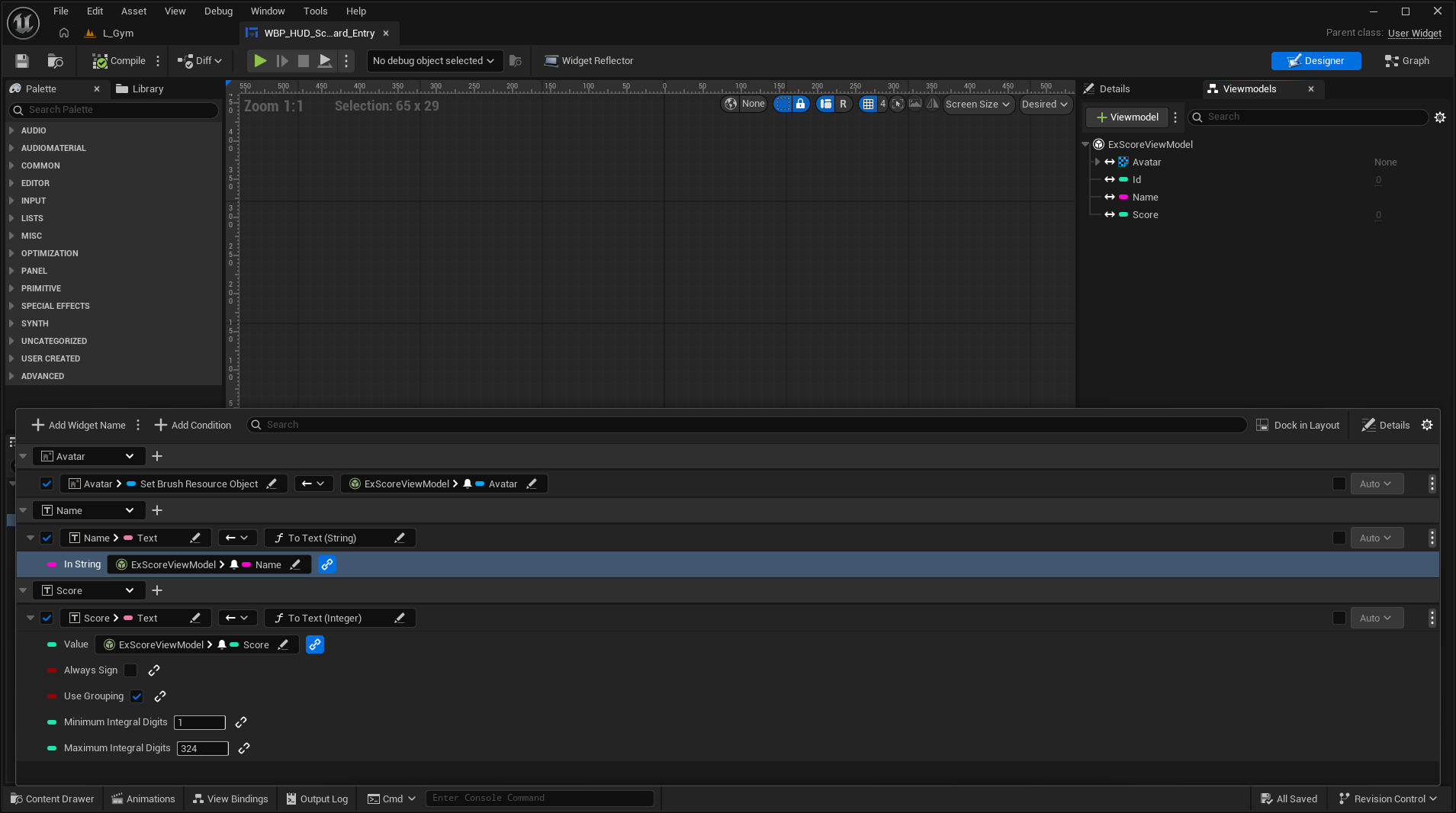The height and width of the screenshot is (813, 1456).
Task: Open the Tools menu
Action: click(315, 11)
